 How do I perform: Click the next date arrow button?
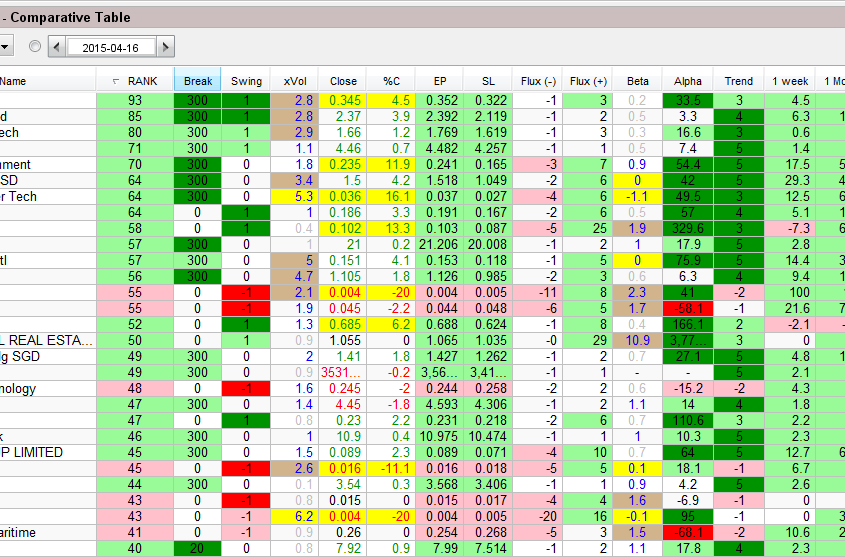166,47
